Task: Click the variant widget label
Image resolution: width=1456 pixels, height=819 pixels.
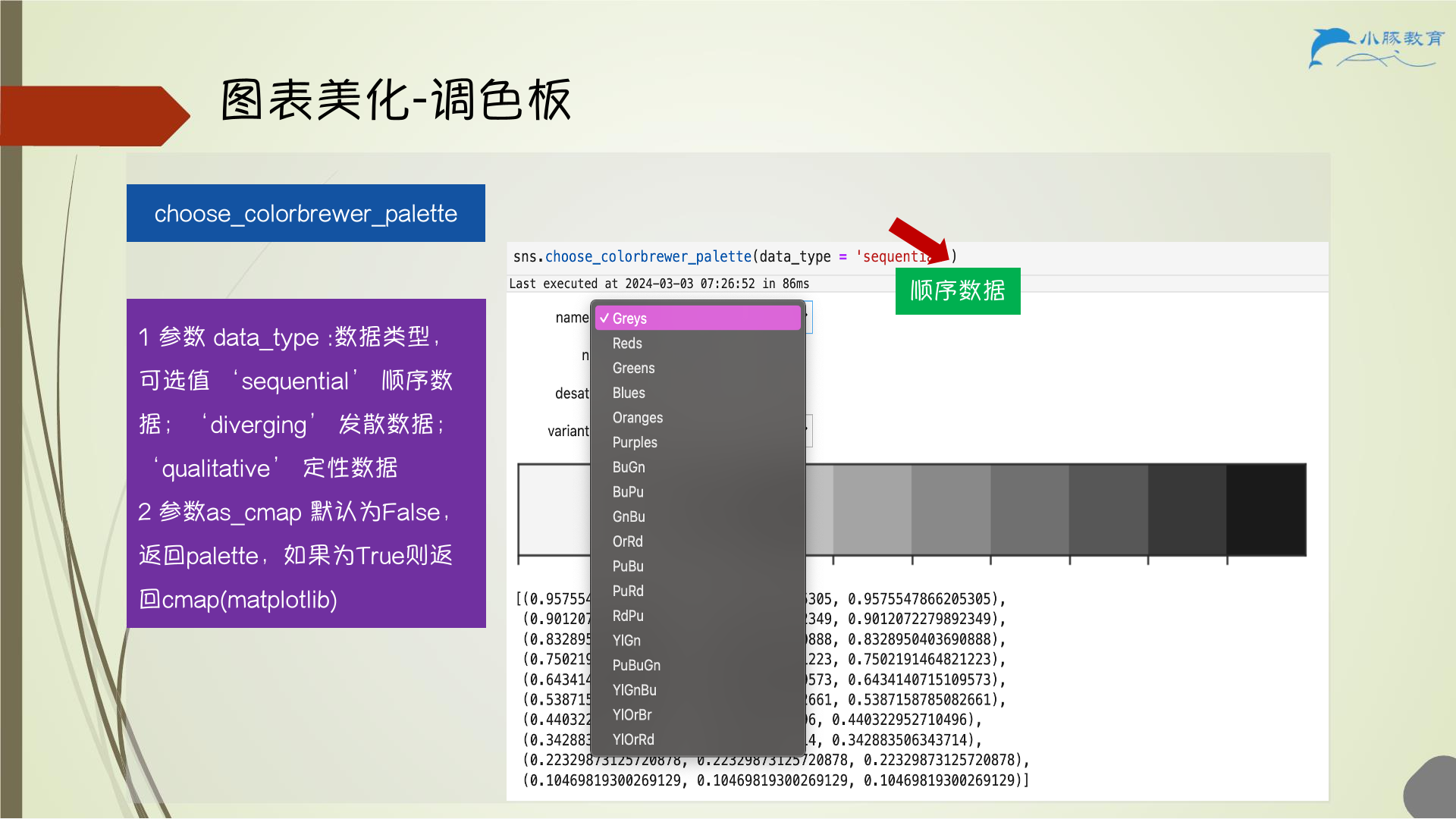Action: (x=568, y=431)
